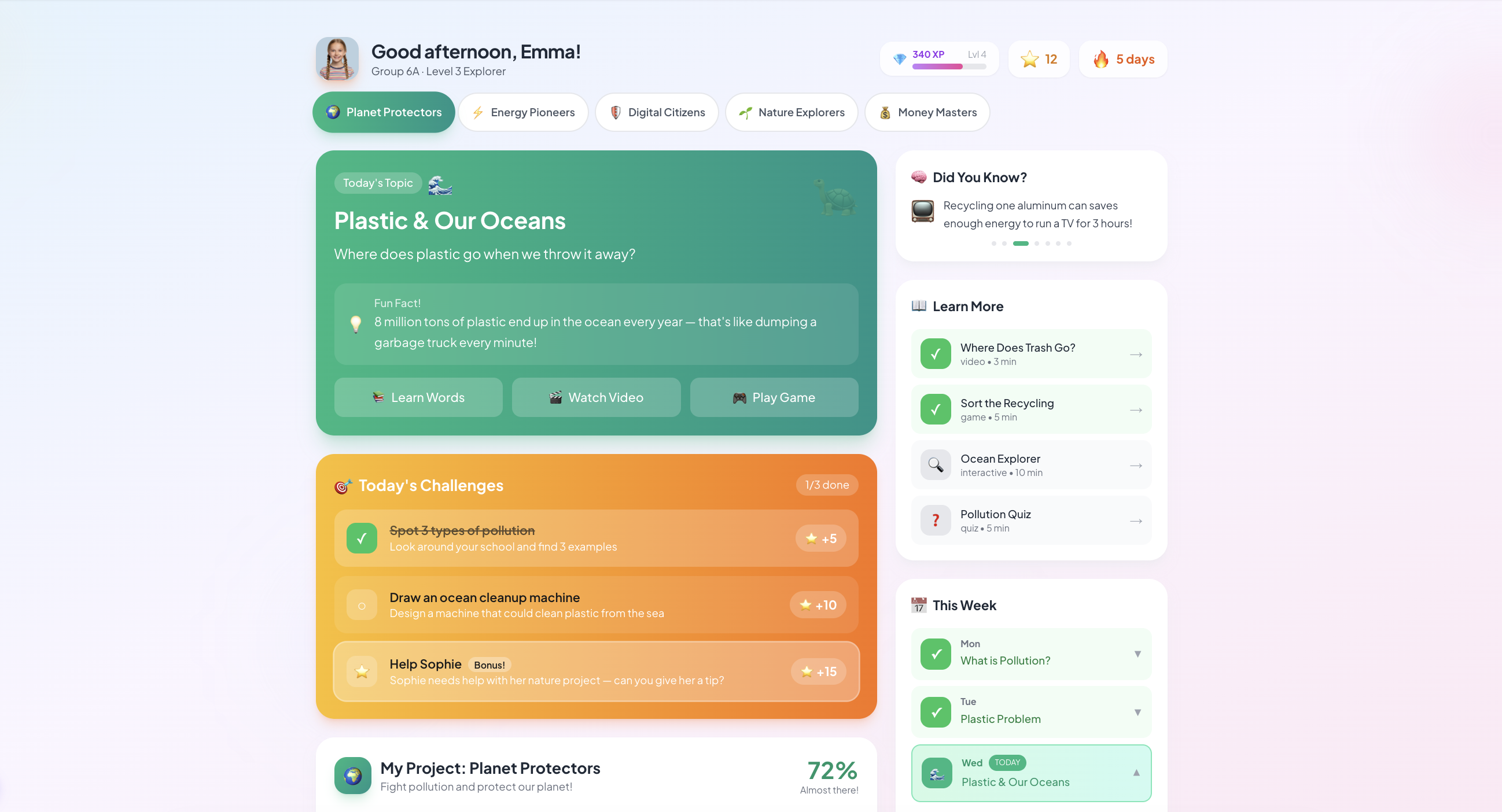
Task: Select the active green carousel indicator
Action: click(1021, 243)
